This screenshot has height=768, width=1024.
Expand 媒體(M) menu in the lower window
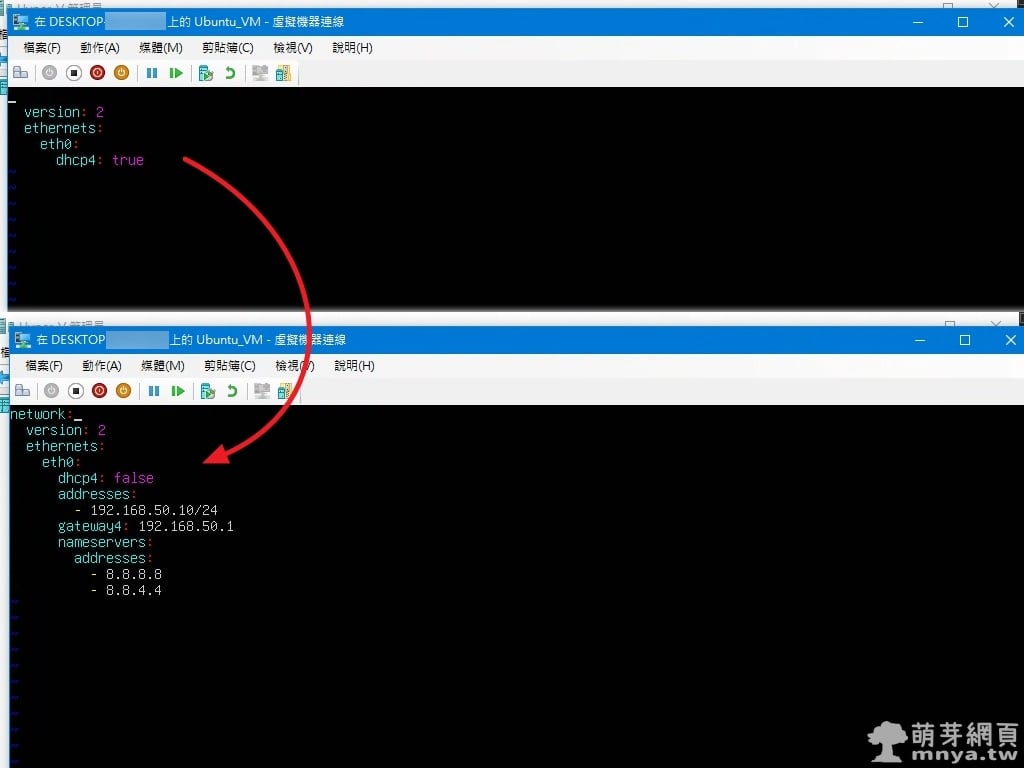point(162,366)
